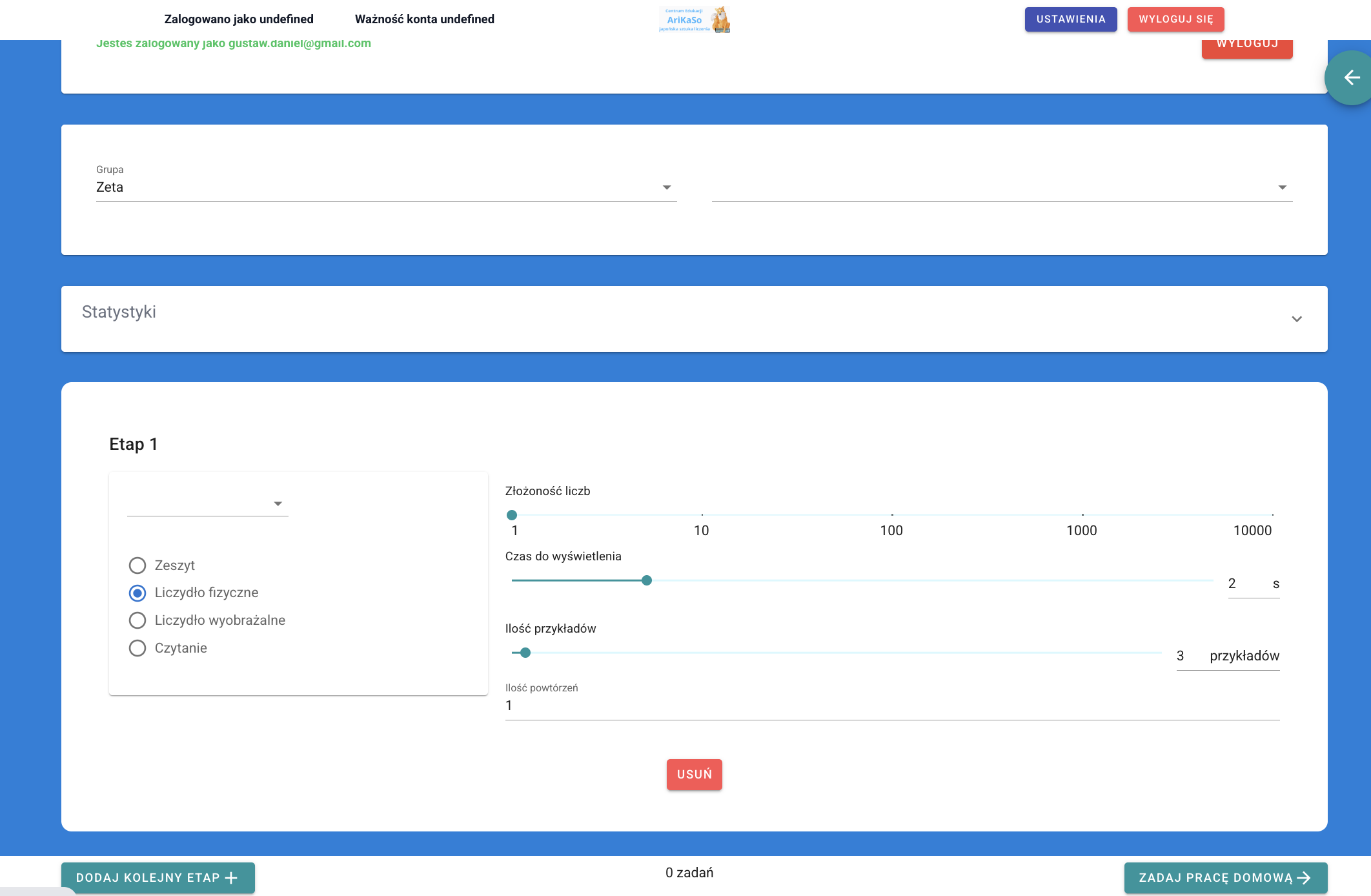Viewport: 1371px width, 896px height.
Task: Click the Czas do wyświetlenia slider handle
Action: pos(647,580)
